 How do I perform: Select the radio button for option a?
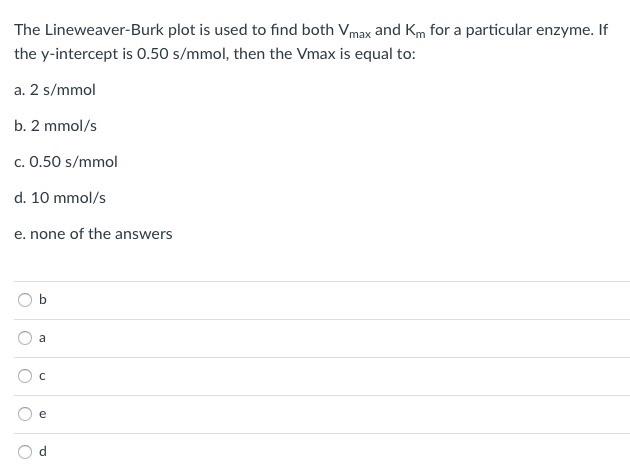coord(22,338)
